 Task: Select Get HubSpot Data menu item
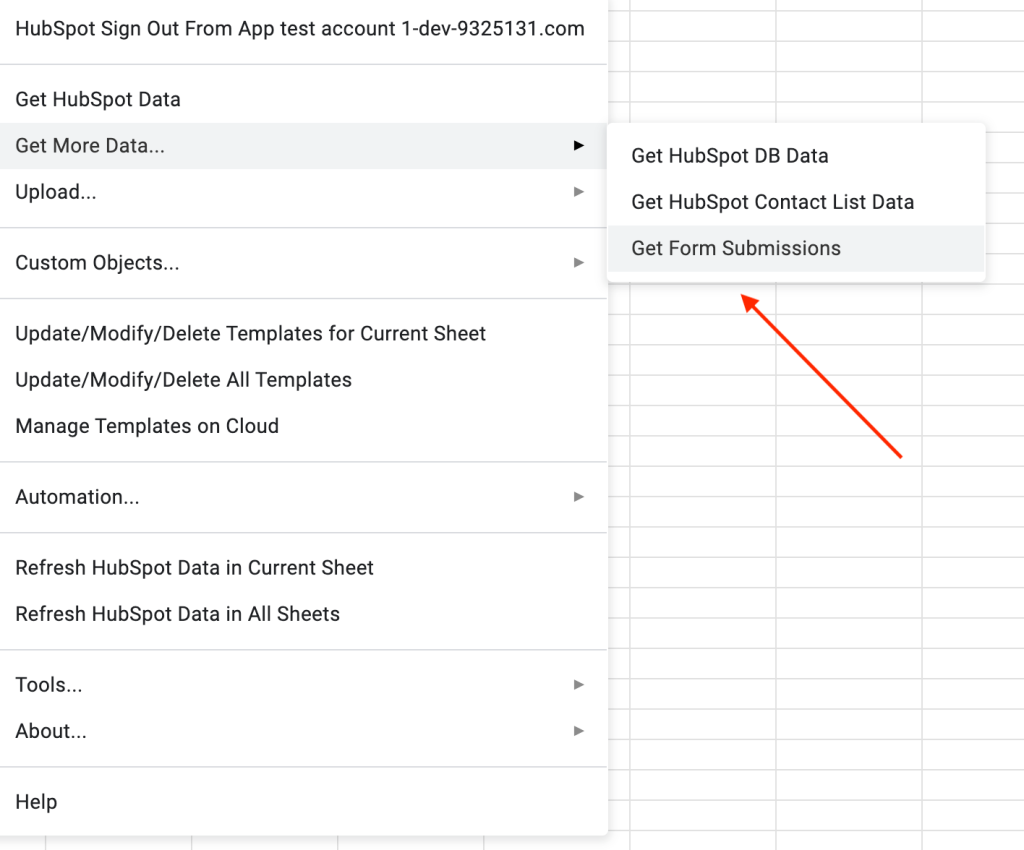[x=98, y=99]
